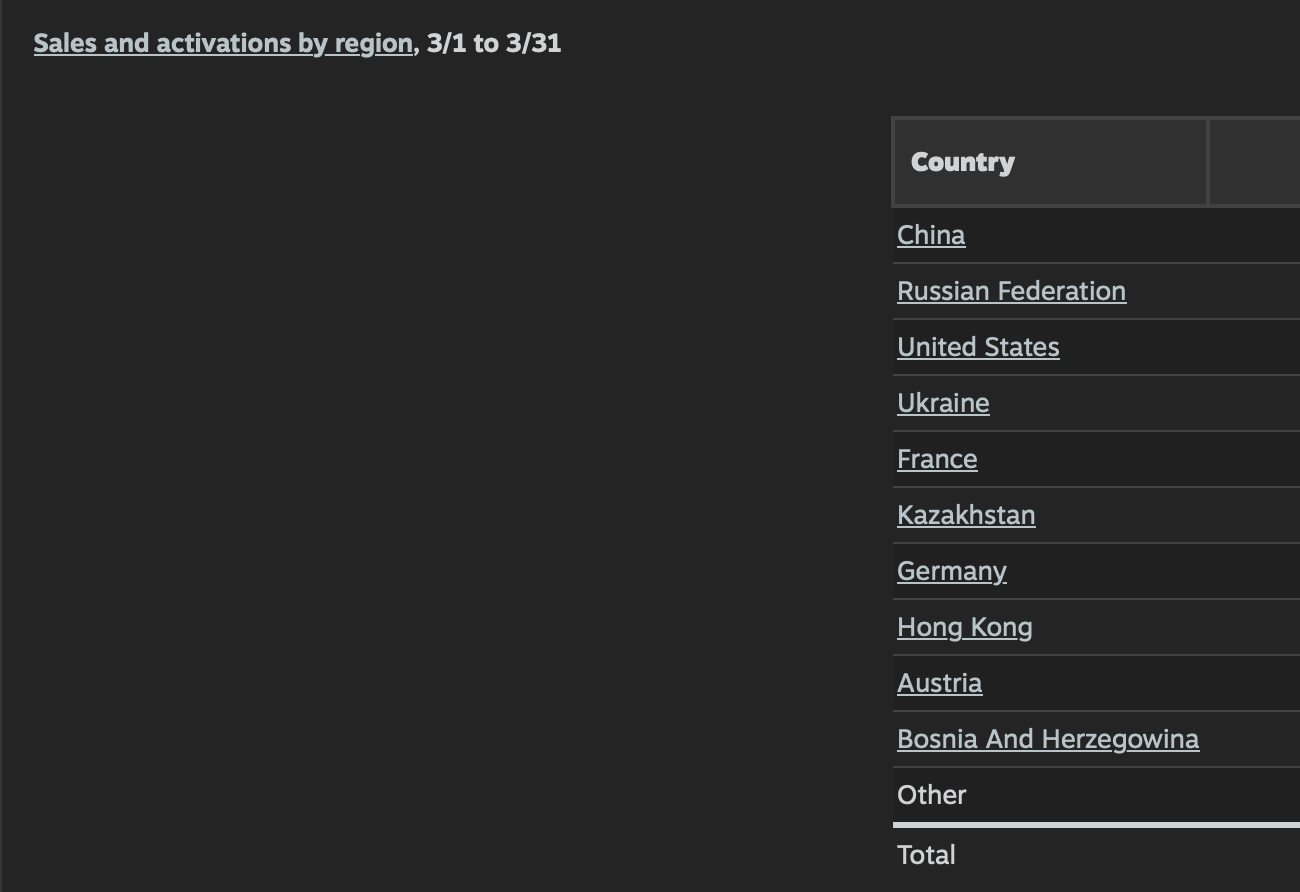
Task: Click the second-column cell in the Total row
Action: (1255, 855)
